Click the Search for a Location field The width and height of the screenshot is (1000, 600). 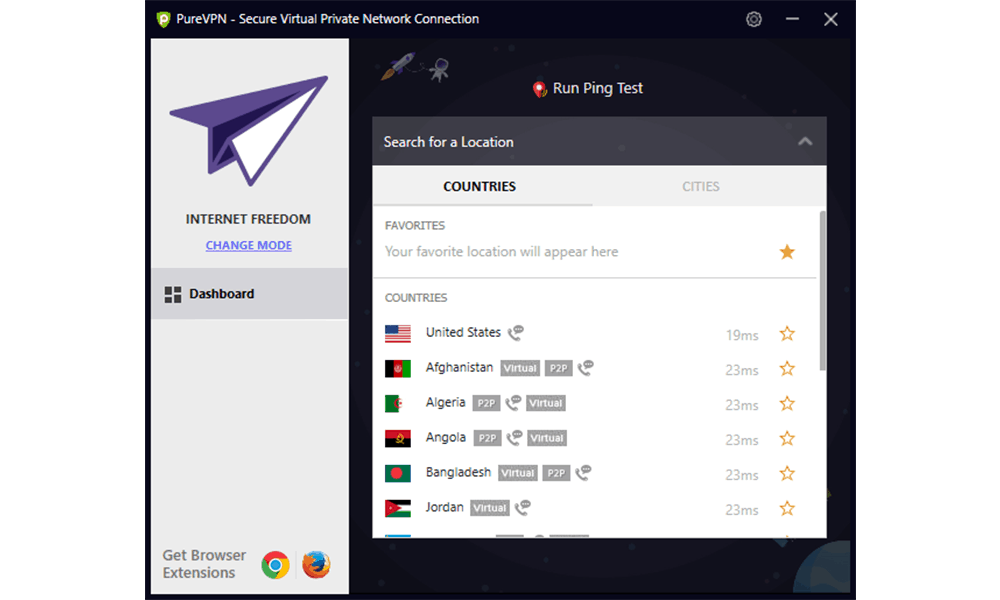(599, 142)
